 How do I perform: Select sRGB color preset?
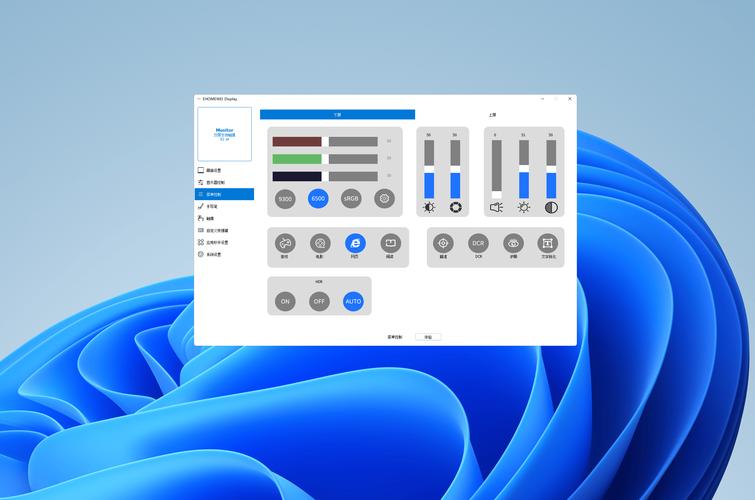click(351, 198)
